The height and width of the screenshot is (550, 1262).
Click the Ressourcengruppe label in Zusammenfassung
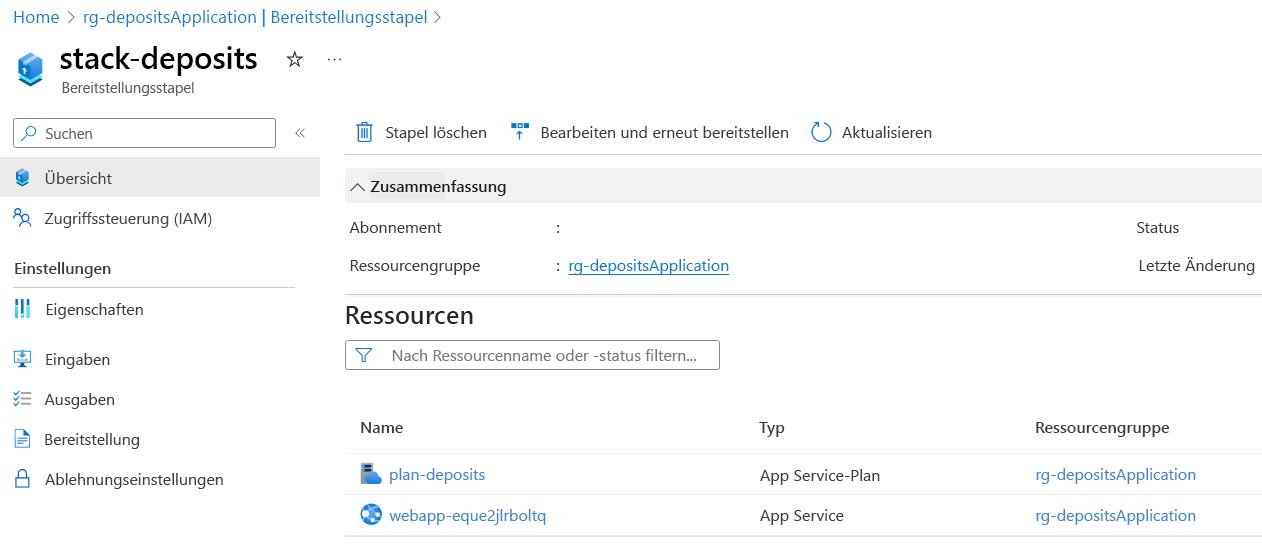(415, 266)
